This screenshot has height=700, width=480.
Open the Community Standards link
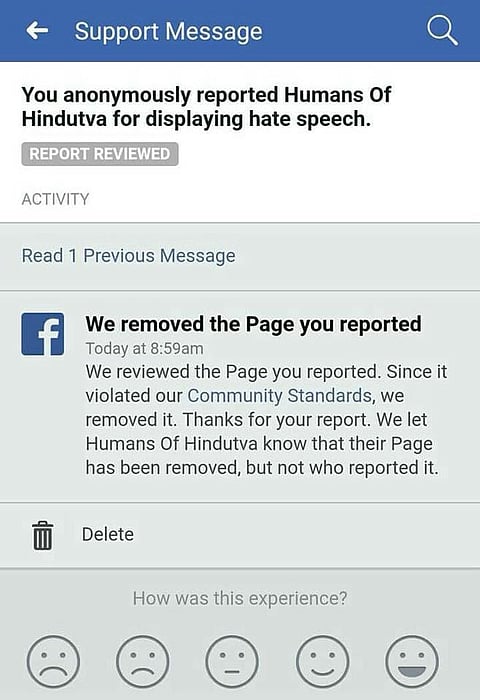coord(279,396)
